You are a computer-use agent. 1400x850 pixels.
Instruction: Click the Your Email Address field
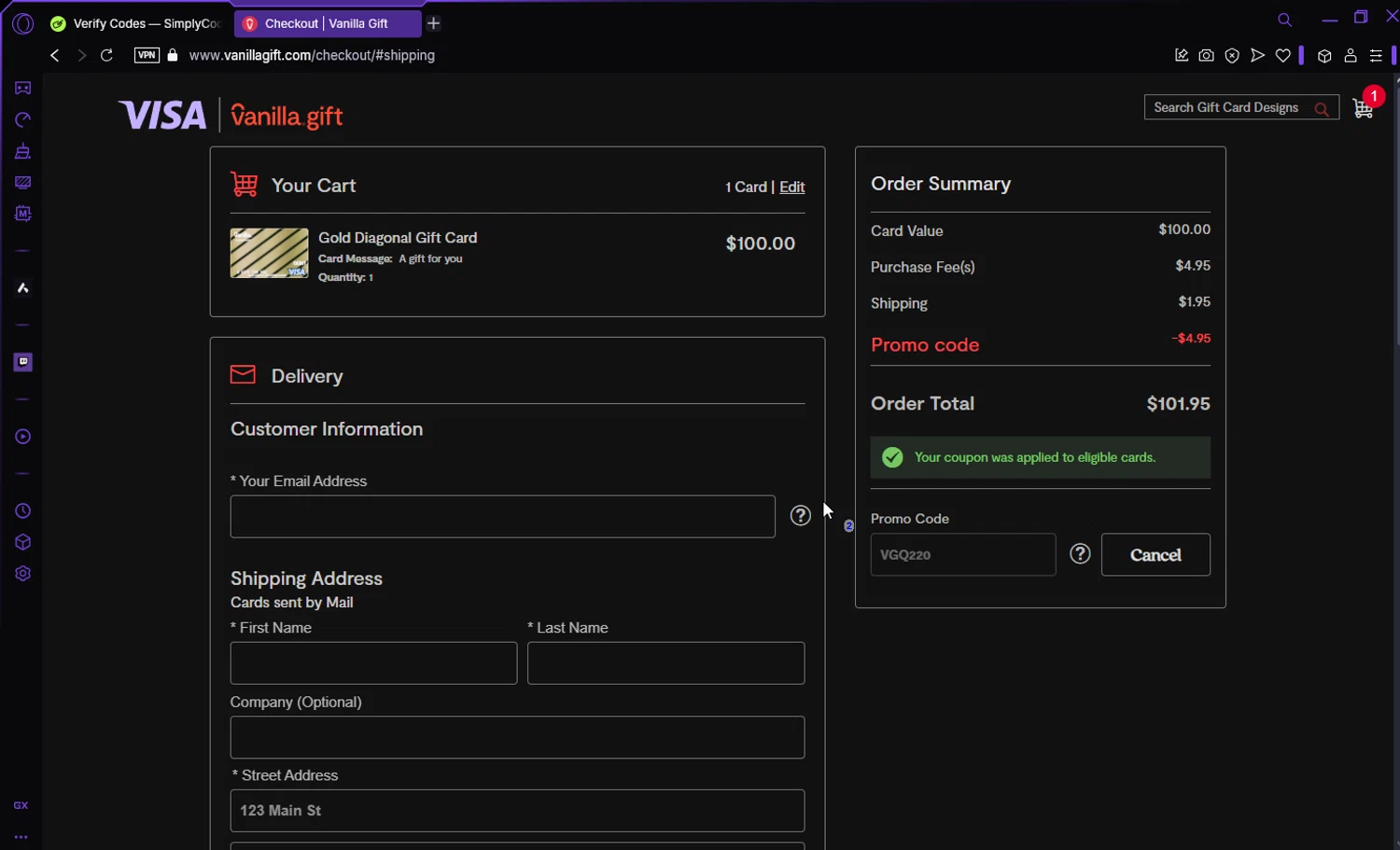(502, 516)
